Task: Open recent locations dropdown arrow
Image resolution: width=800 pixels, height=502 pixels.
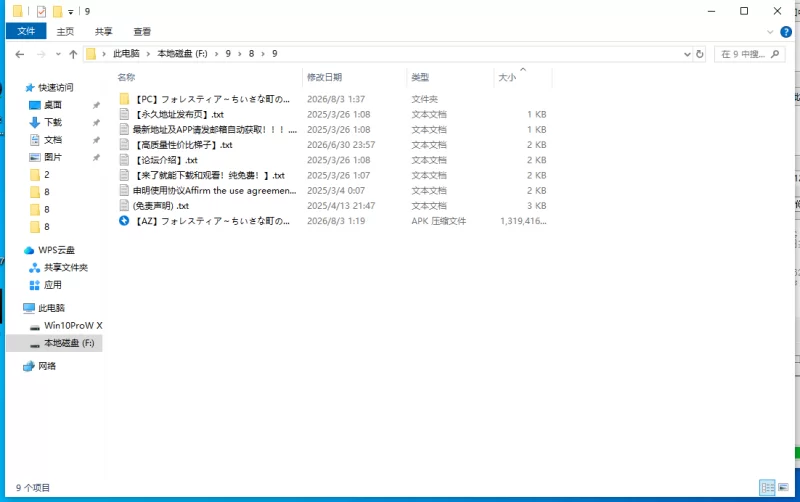Action: (x=58, y=54)
